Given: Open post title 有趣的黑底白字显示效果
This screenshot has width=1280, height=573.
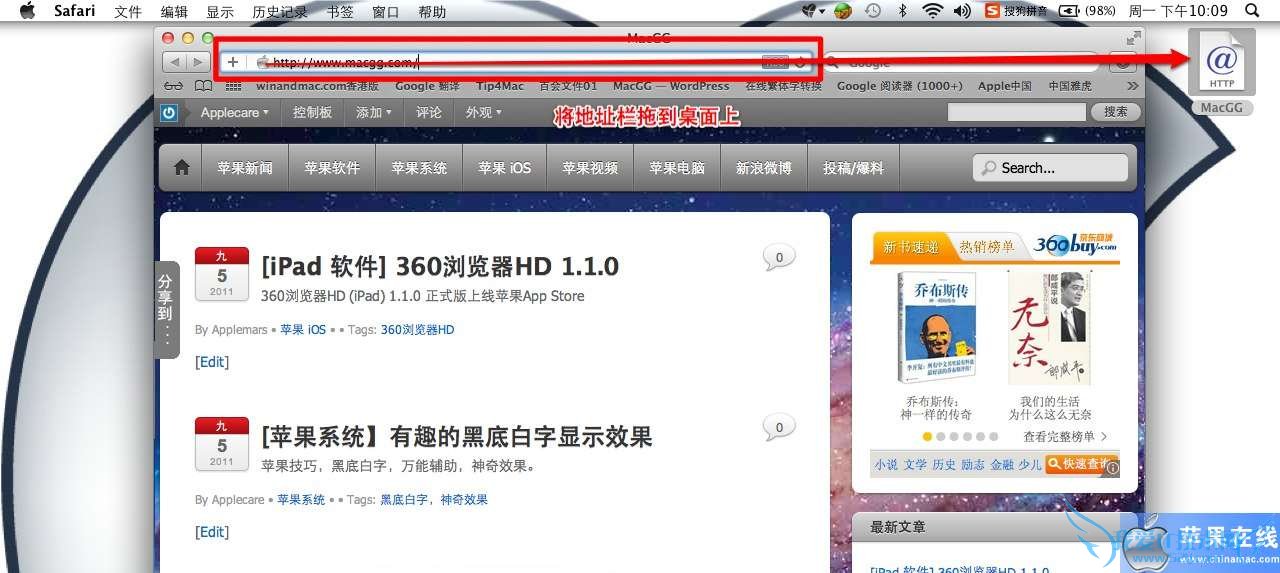Looking at the screenshot, I should click(521, 436).
